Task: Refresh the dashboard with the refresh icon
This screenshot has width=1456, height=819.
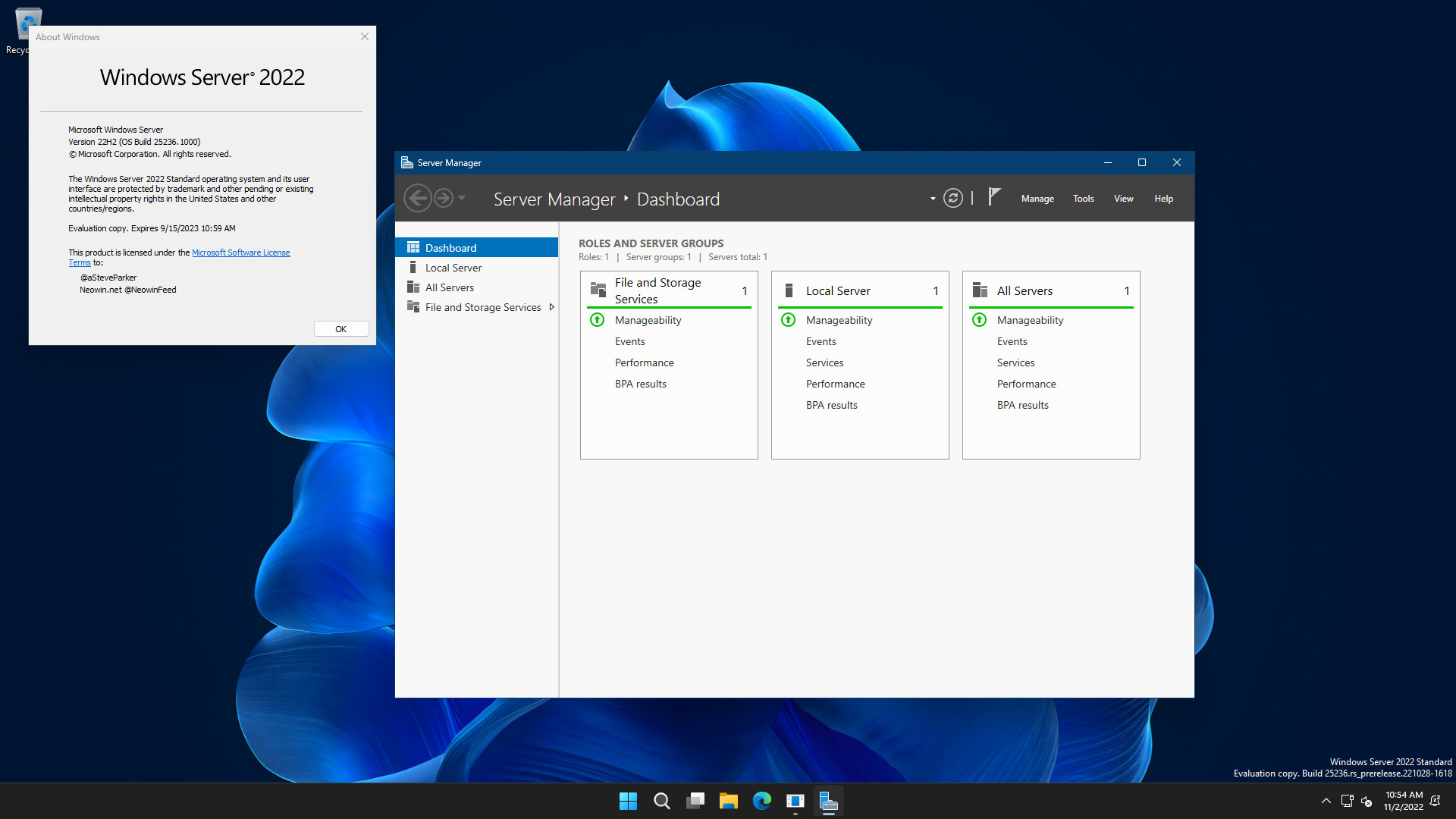Action: click(953, 198)
